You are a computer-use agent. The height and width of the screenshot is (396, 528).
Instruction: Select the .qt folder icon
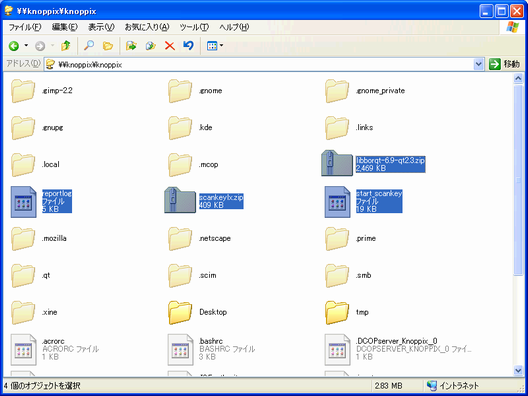[x=23, y=276]
